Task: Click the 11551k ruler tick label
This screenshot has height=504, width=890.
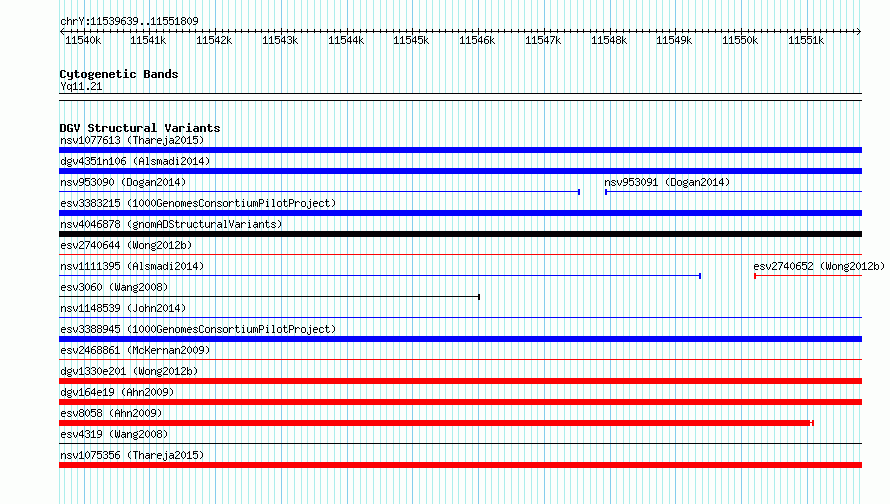Action: [806, 40]
